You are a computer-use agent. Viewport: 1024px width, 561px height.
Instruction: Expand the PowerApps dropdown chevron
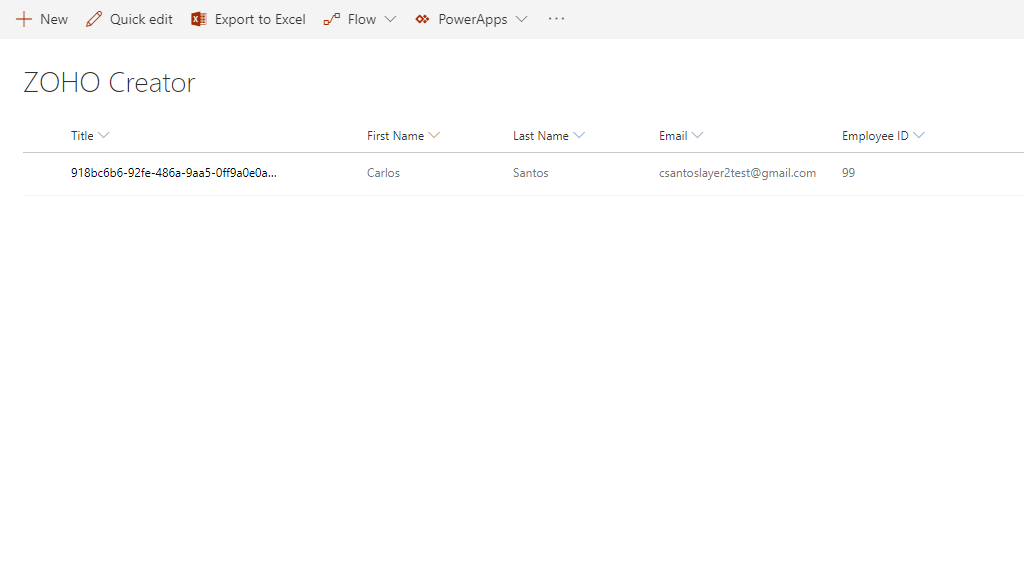click(521, 19)
